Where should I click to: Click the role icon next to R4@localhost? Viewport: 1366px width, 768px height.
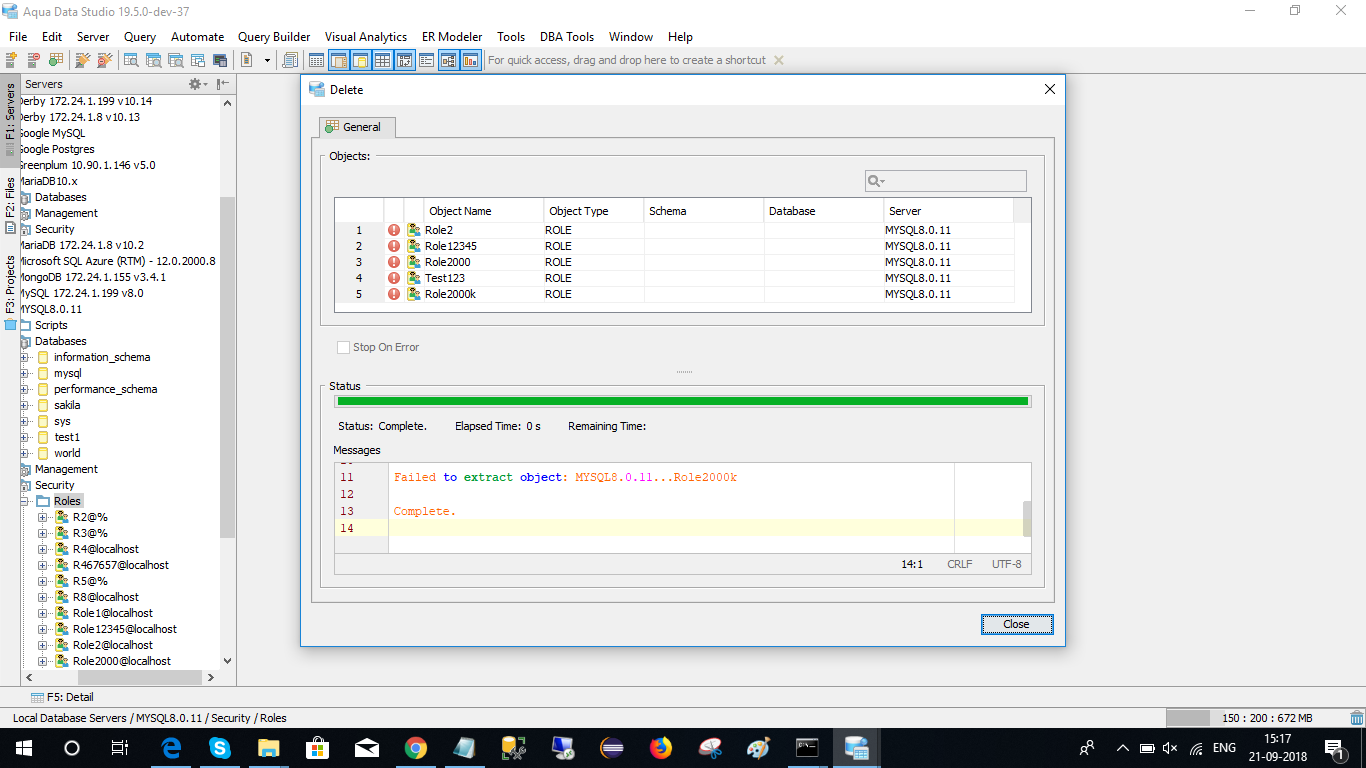pyautogui.click(x=61, y=549)
